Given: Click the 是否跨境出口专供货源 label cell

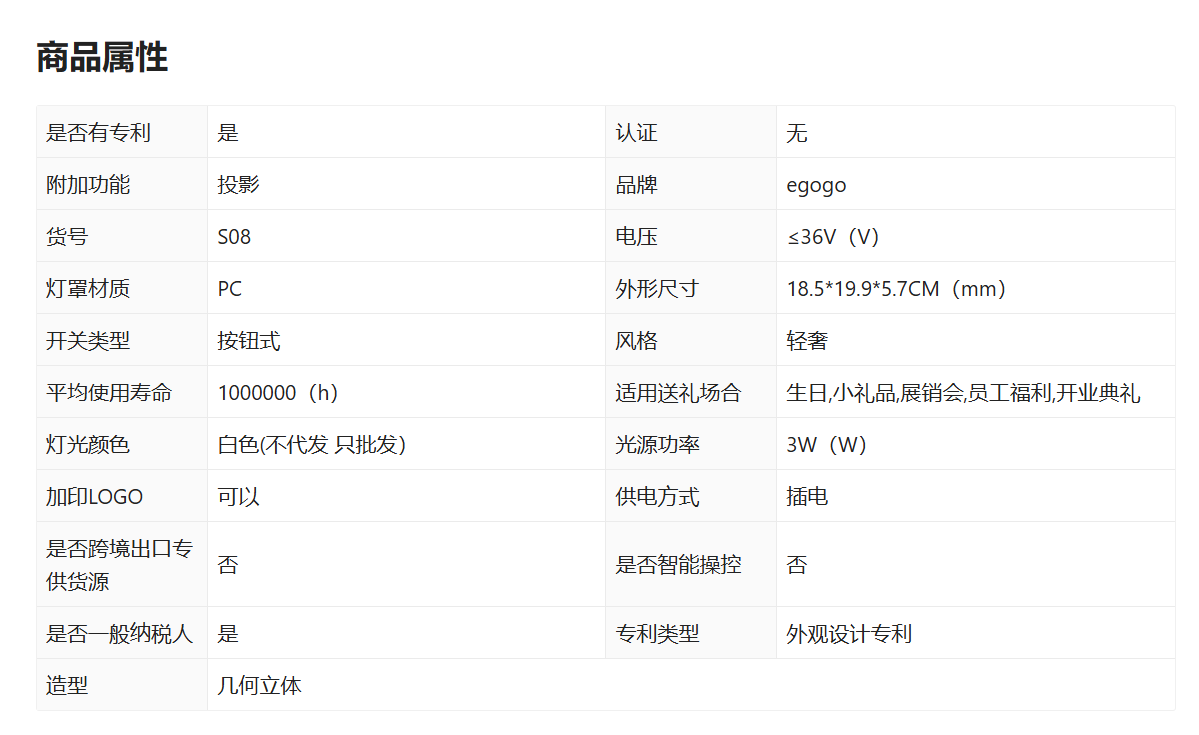Looking at the screenshot, I should coord(120,565).
